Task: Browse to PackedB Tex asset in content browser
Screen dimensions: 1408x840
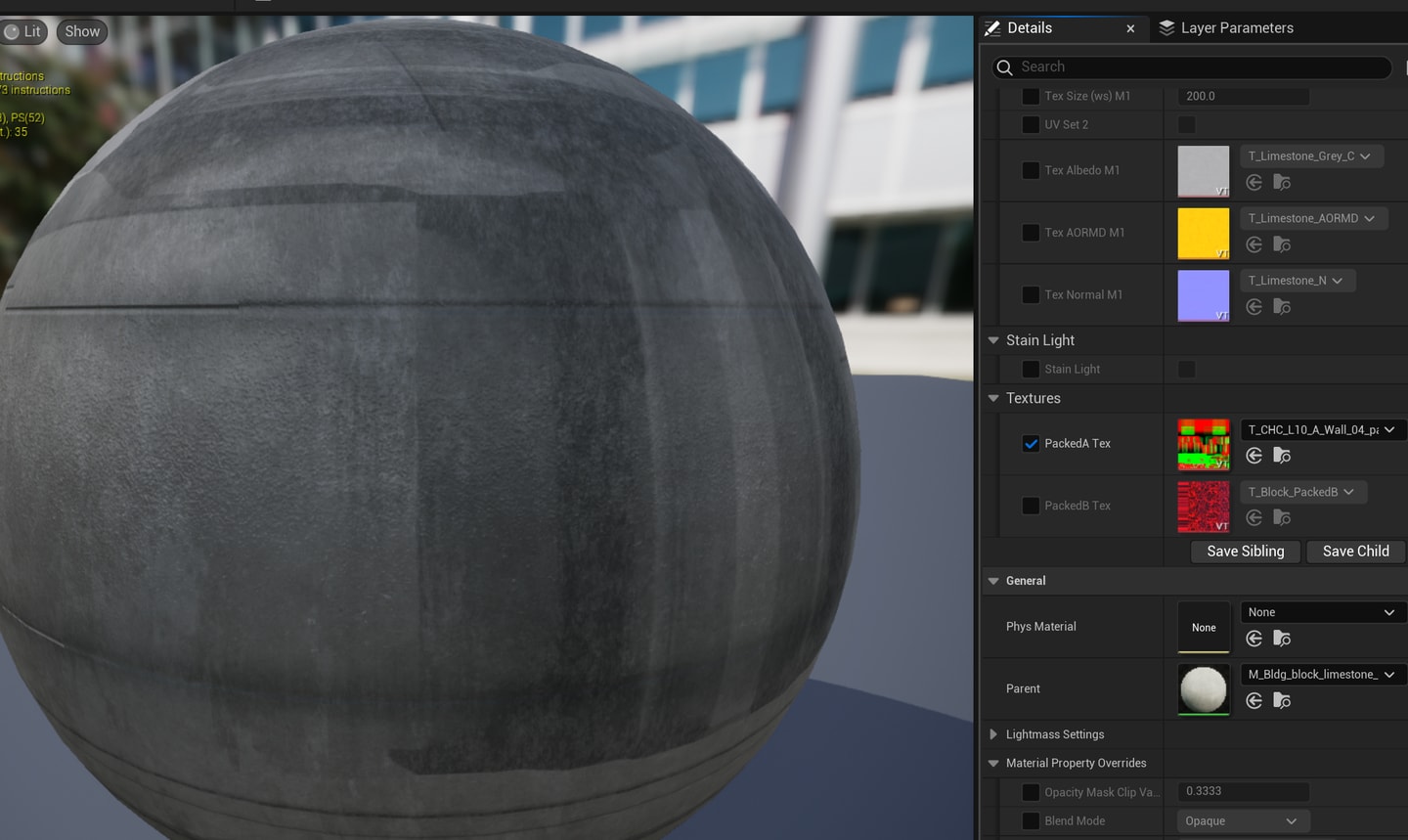Action: pos(1282,517)
